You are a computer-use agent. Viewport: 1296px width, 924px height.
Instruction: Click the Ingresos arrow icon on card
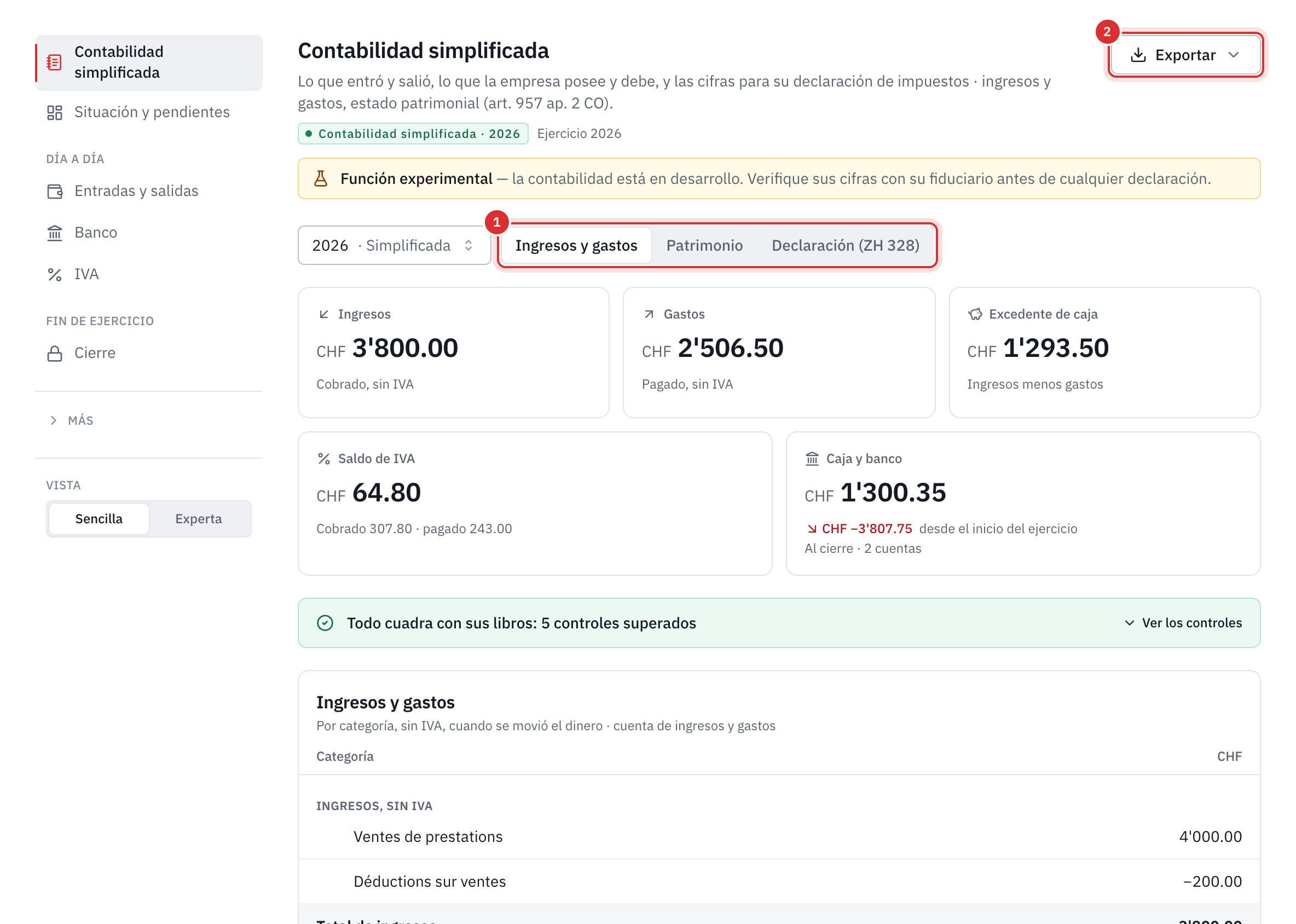[x=323, y=314]
